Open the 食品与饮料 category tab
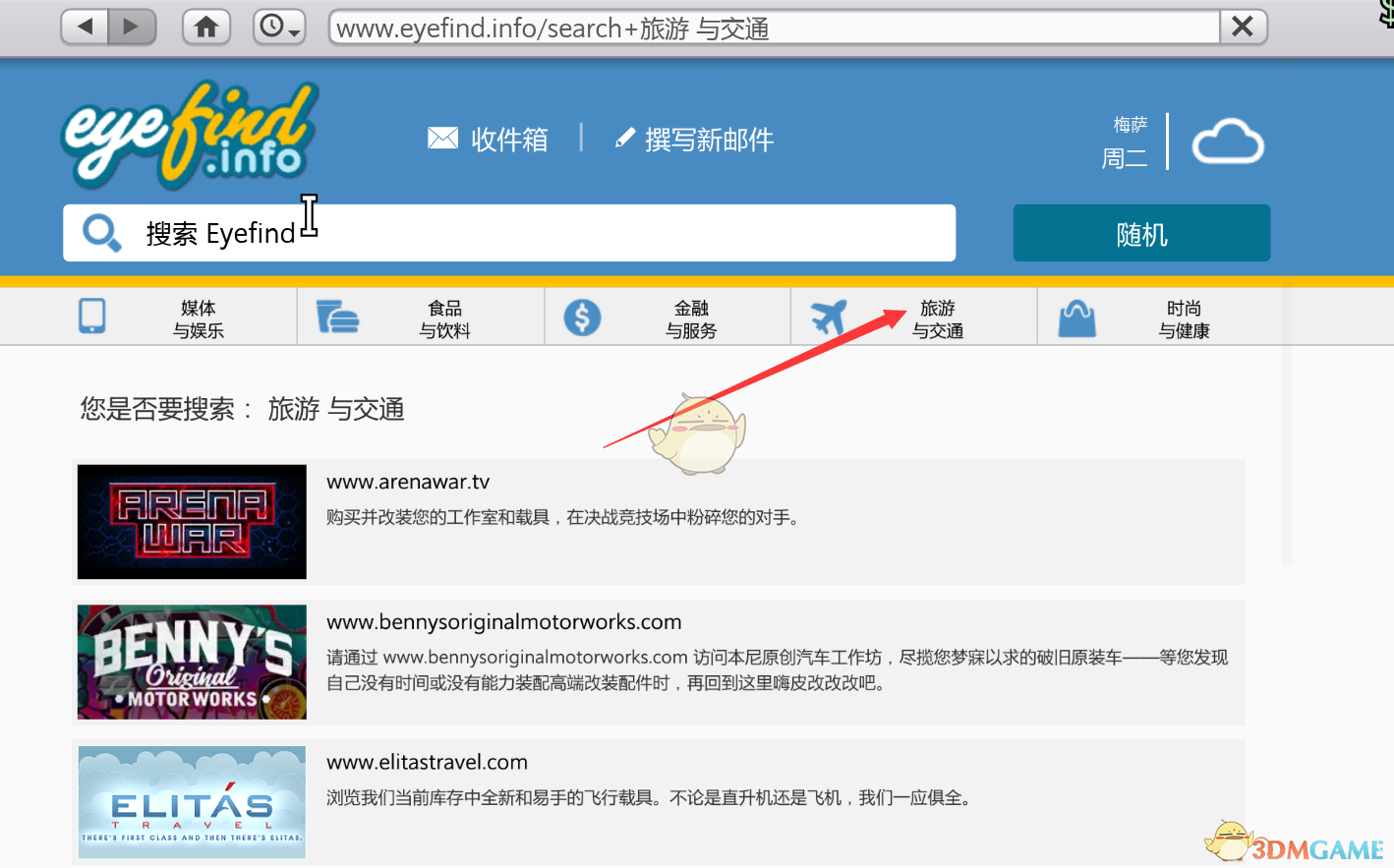The image size is (1394, 868). click(421, 317)
